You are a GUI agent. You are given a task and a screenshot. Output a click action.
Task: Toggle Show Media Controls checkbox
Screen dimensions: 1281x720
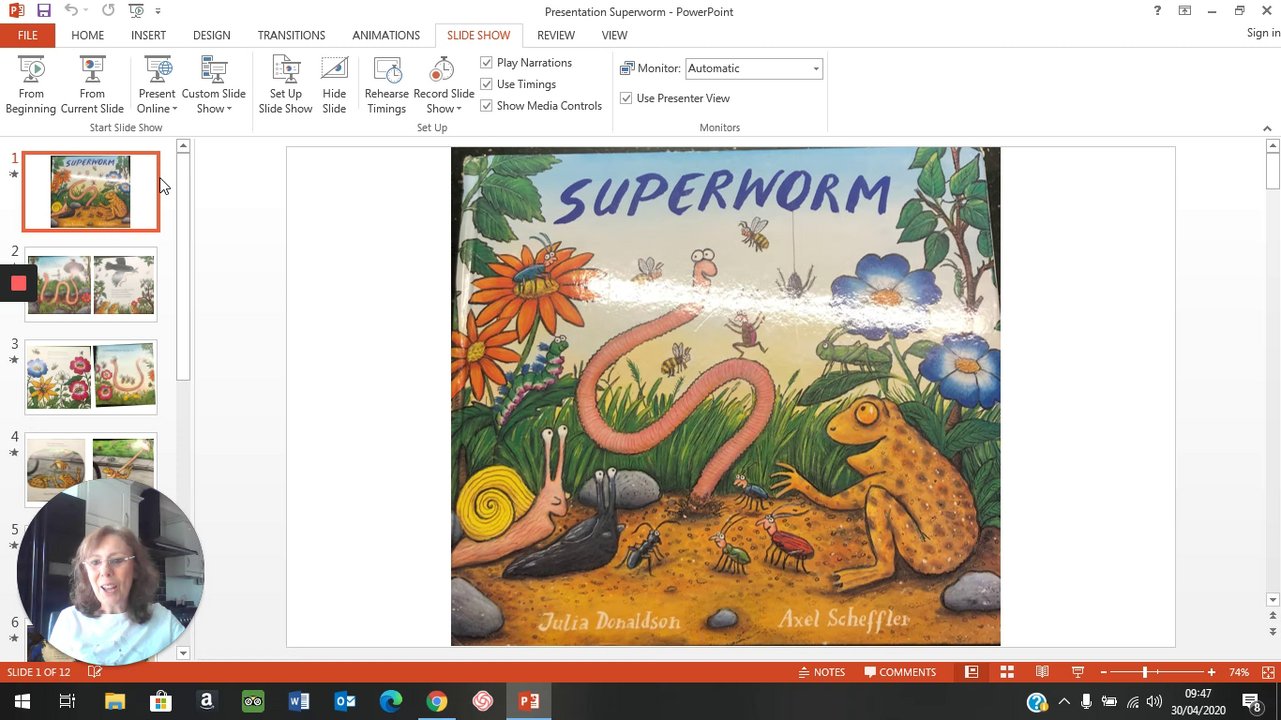pyautogui.click(x=486, y=106)
